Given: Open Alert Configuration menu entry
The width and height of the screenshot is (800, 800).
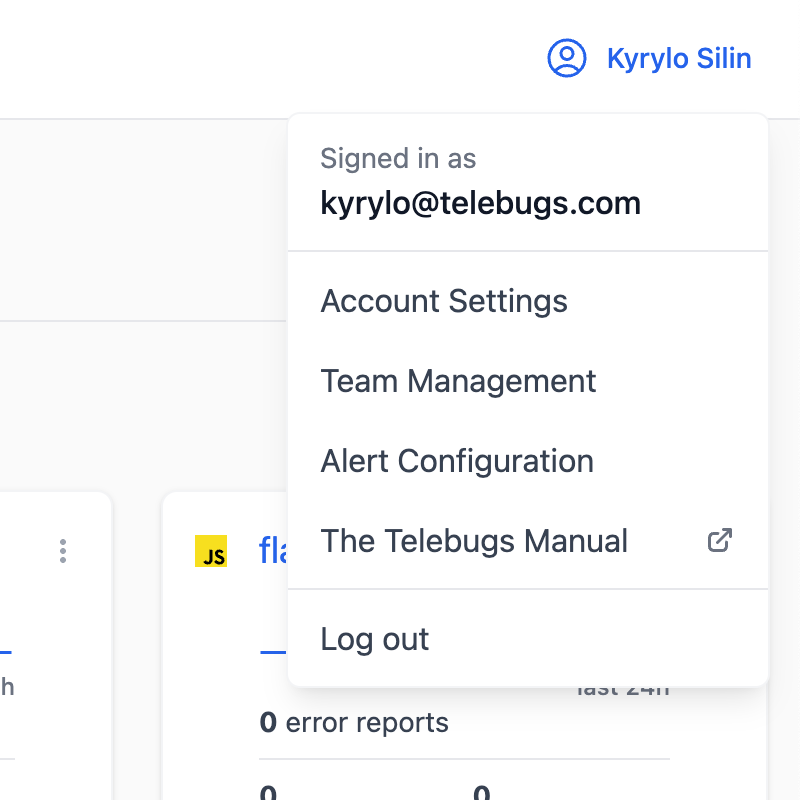Looking at the screenshot, I should [528, 461].
